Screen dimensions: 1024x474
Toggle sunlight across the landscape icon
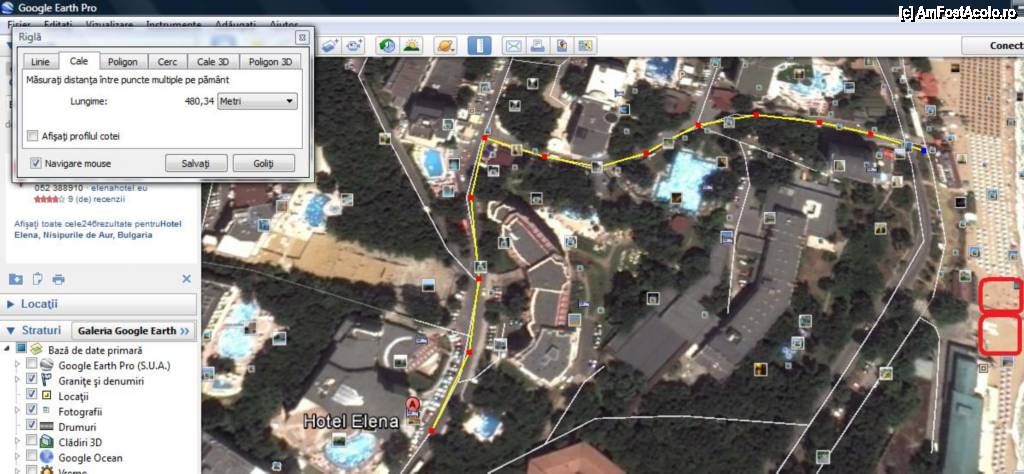coord(412,46)
